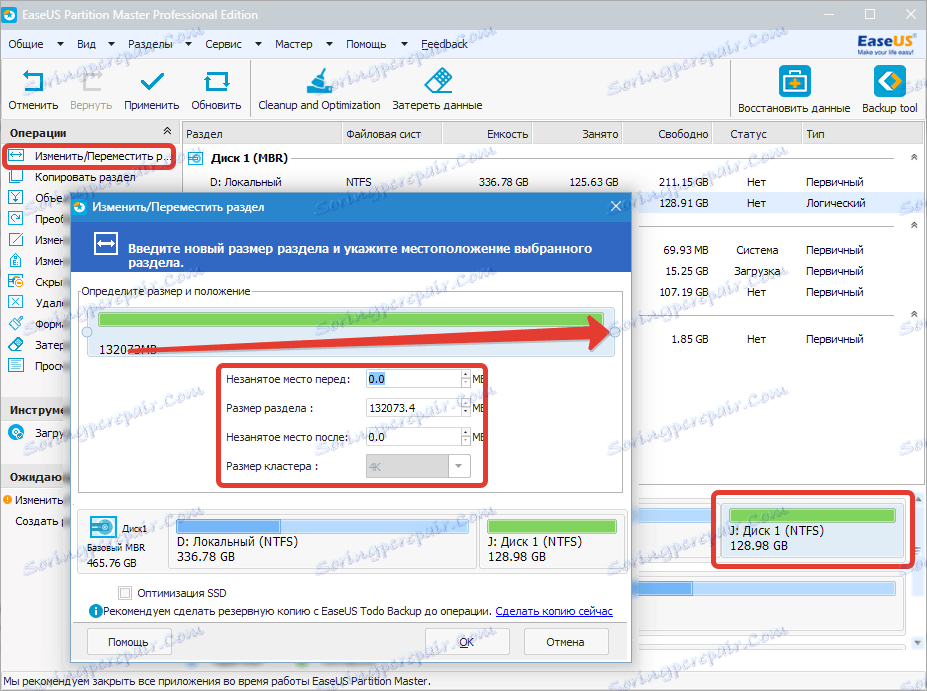Expand the Помощь menu arrow
The image size is (927, 691).
404,44
